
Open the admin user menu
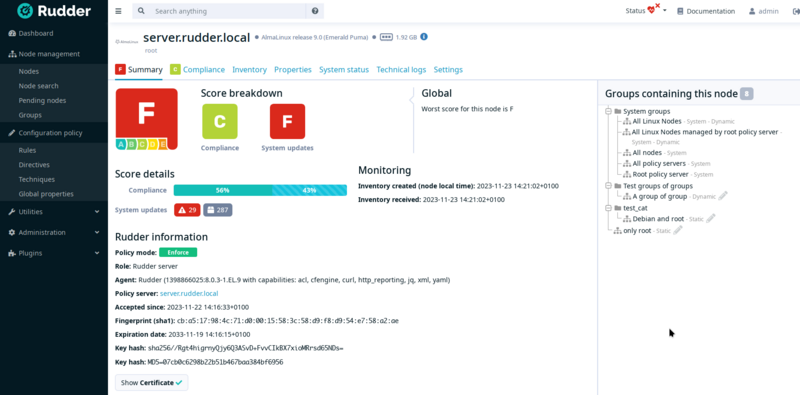(764, 11)
